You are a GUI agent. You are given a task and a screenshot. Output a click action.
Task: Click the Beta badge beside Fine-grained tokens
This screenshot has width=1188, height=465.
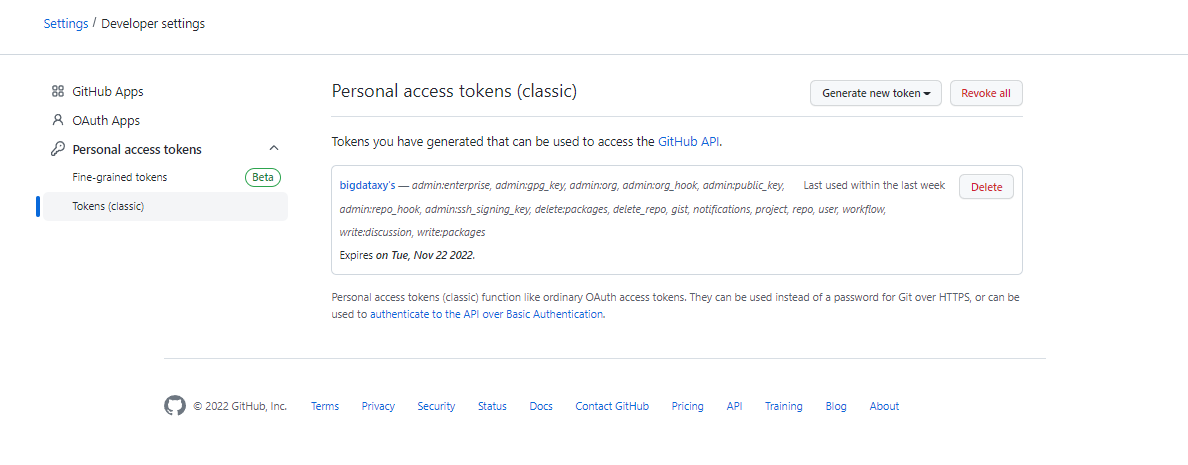pyautogui.click(x=263, y=177)
